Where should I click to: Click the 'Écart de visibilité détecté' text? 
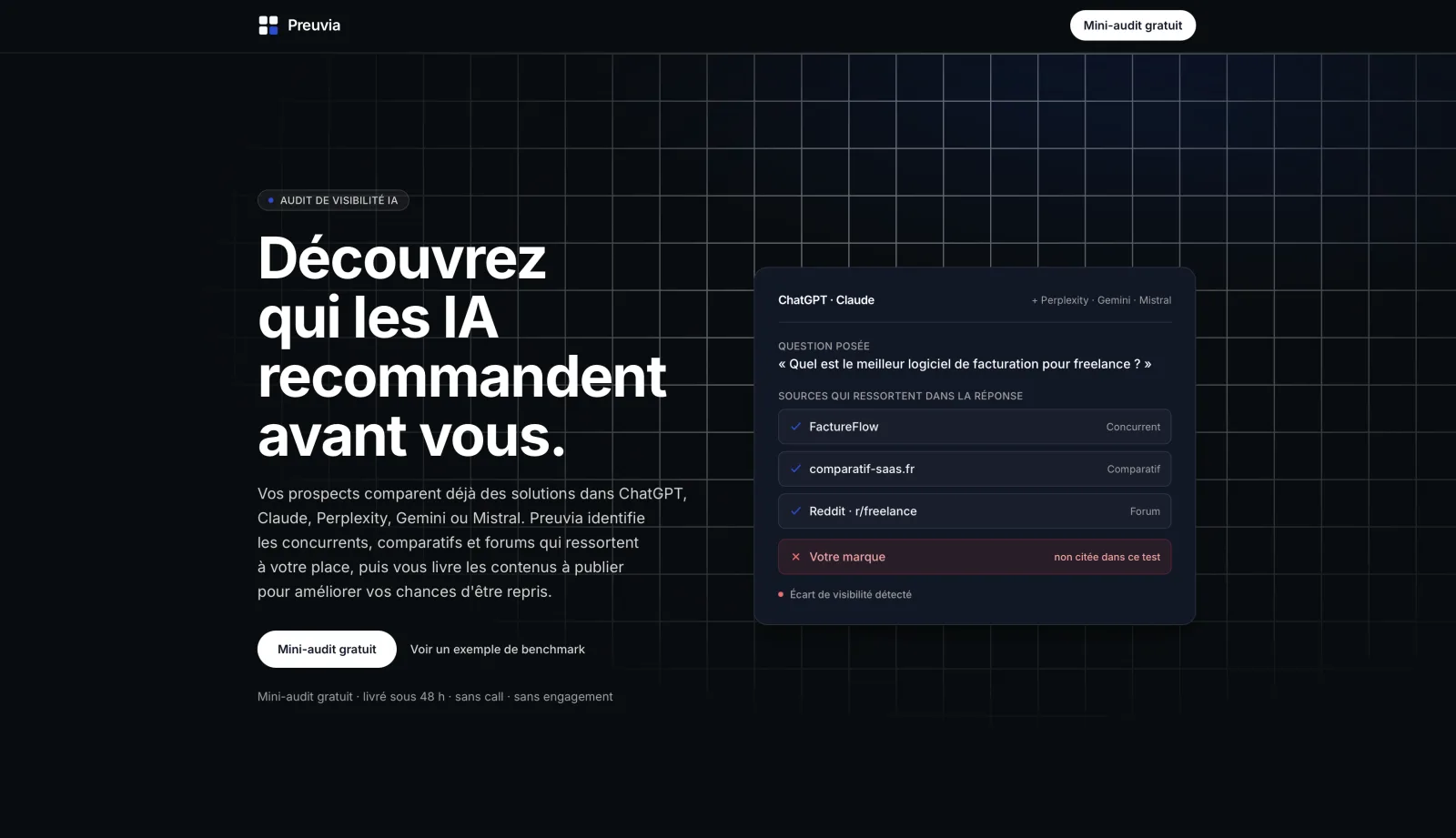[x=851, y=594]
